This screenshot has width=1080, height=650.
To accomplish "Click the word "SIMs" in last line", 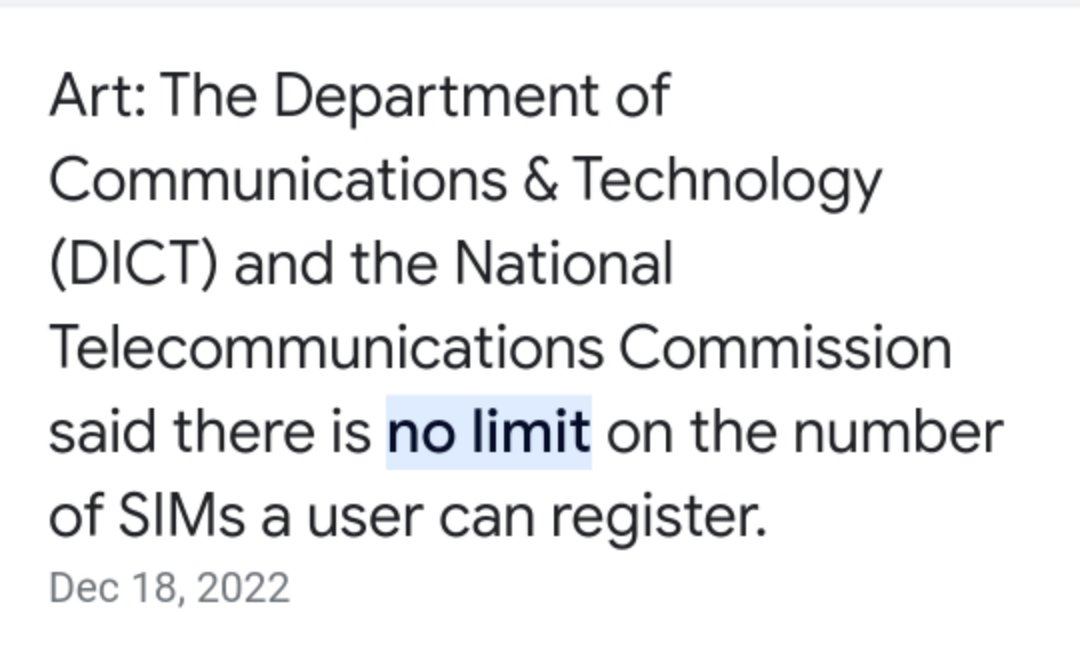I will pos(181,516).
